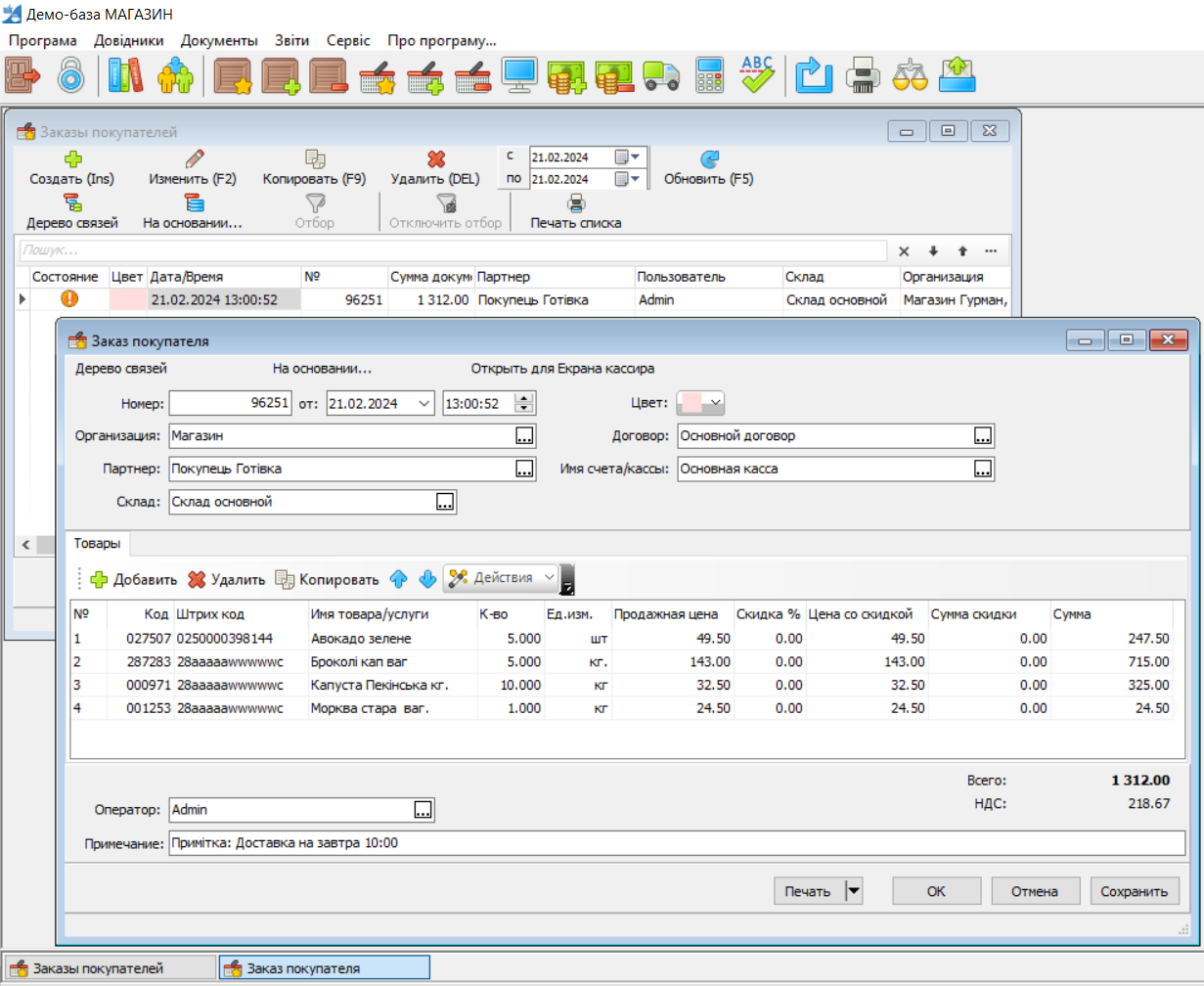Click Копировать in Товары toolbar

327,579
